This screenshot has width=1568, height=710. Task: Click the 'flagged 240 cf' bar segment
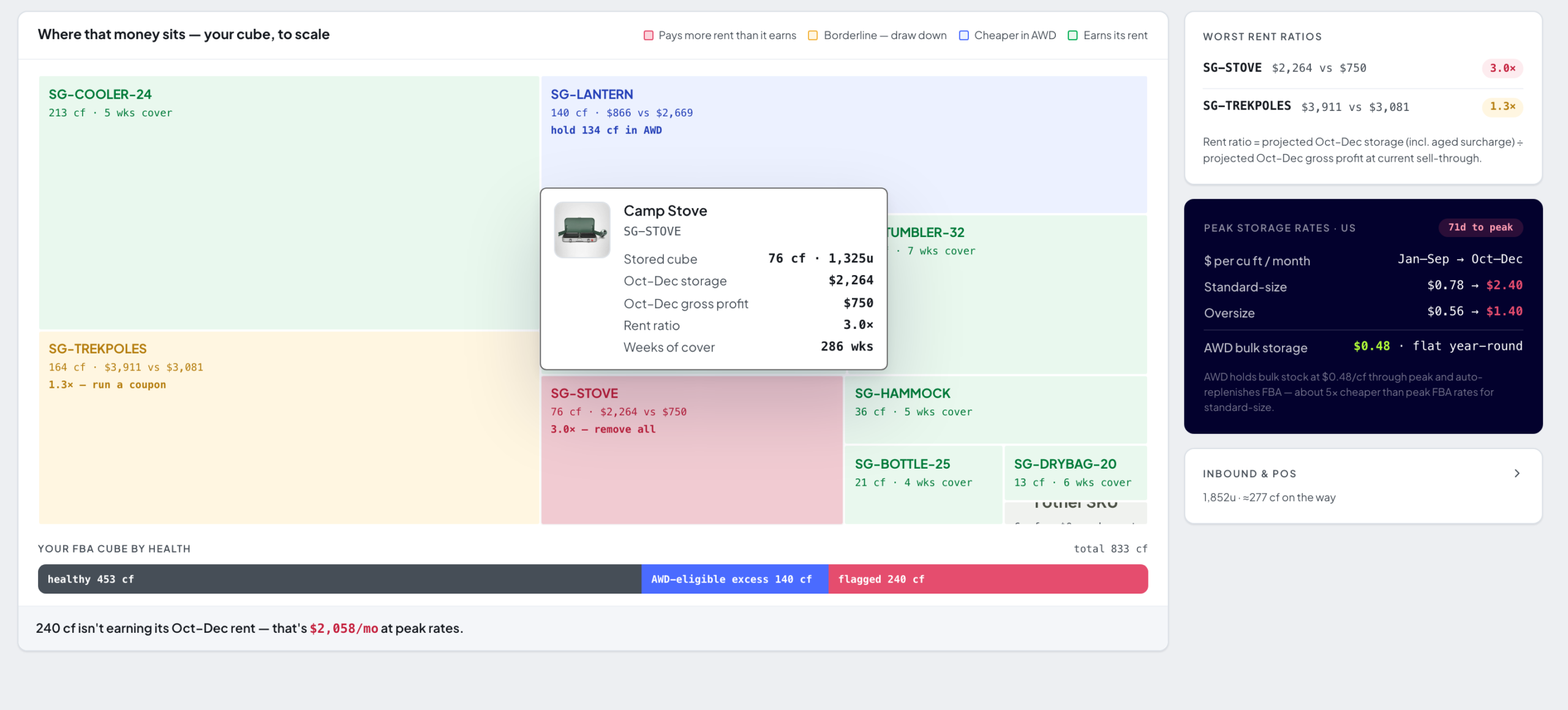coord(988,579)
